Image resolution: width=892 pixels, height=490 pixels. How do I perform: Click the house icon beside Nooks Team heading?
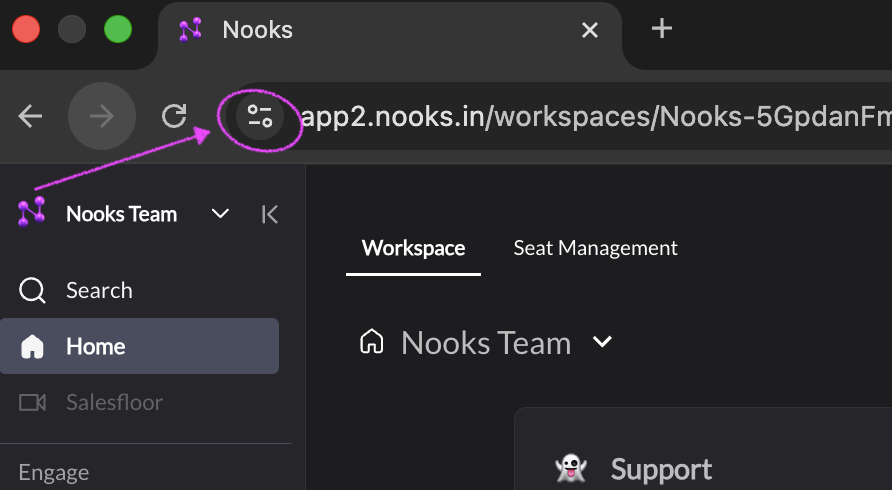[x=371, y=342]
